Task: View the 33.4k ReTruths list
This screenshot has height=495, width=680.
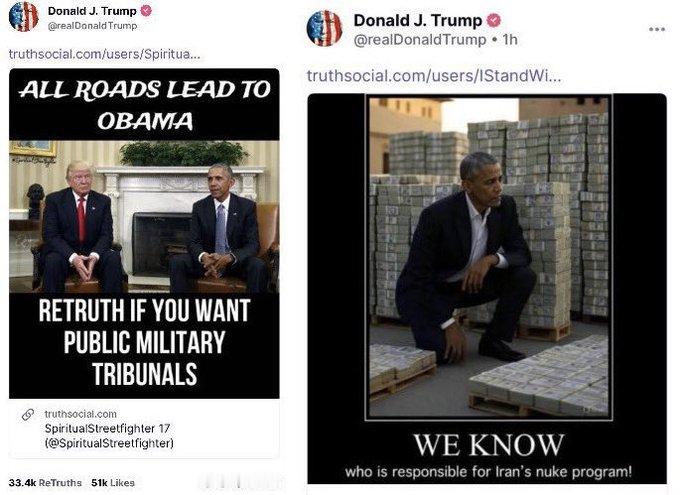Action: click(x=45, y=482)
